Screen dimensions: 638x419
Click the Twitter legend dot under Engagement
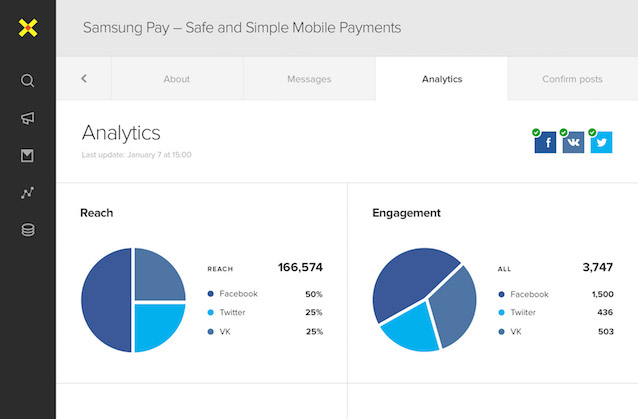click(501, 312)
